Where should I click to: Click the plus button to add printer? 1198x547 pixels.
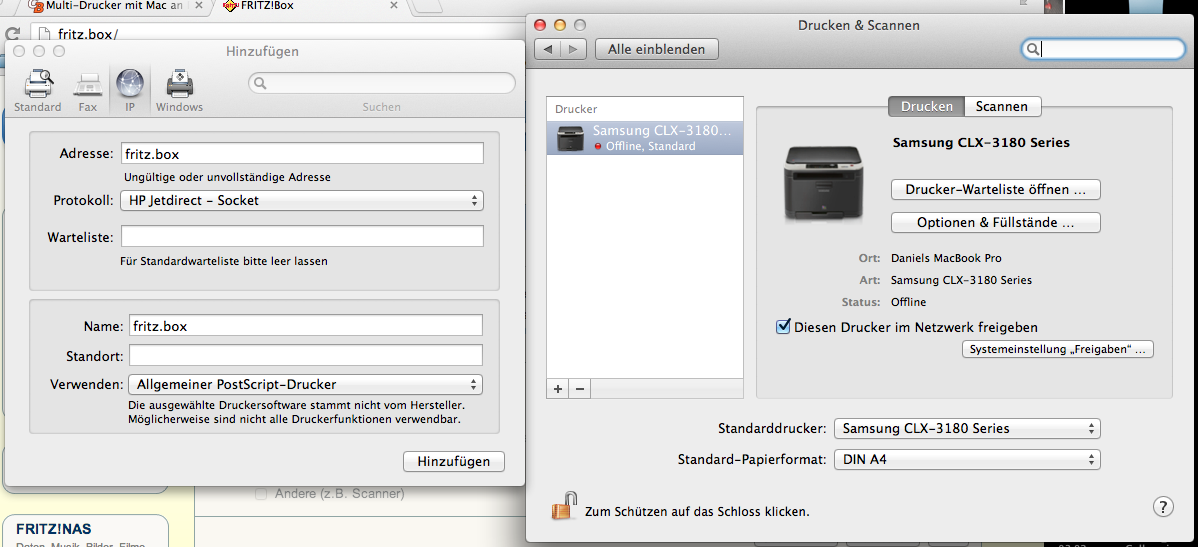pyautogui.click(x=558, y=389)
